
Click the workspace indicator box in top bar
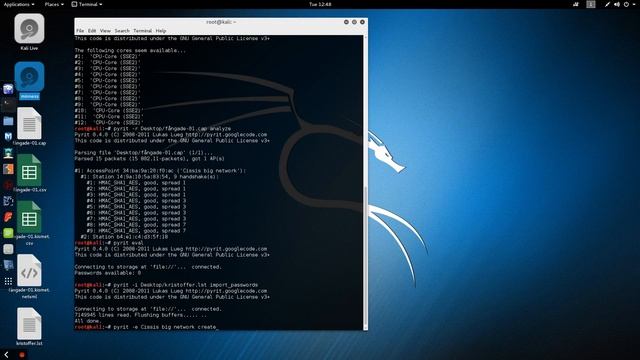pos(591,4)
